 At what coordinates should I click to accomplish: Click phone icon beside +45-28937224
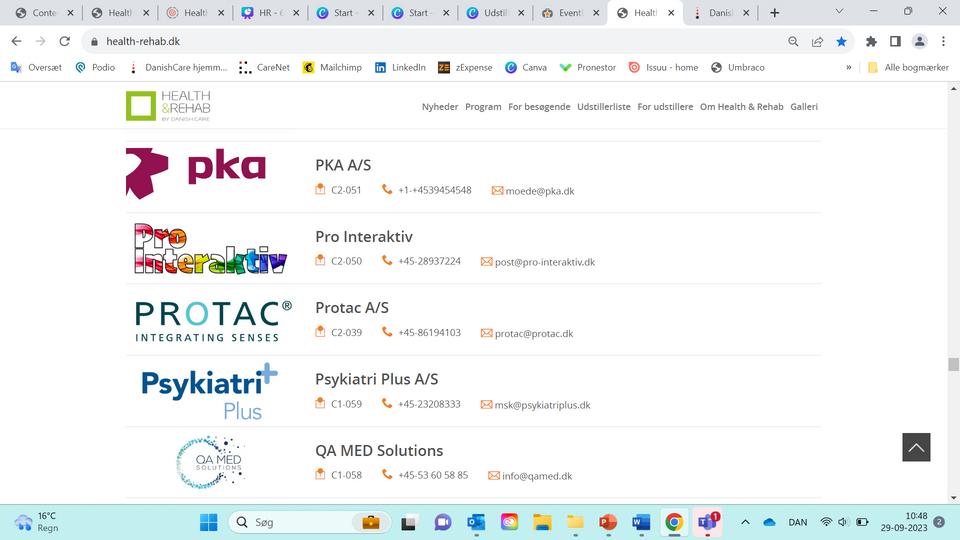click(387, 260)
